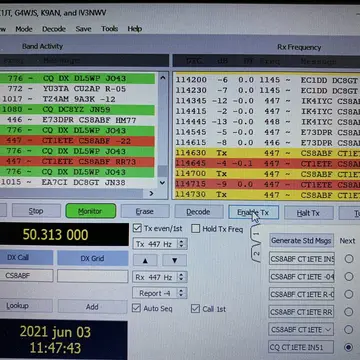The width and height of the screenshot is (360, 360).
Task: Select Next radio for CS8ABF CT1ETE IN5 message
Action: click(349, 259)
